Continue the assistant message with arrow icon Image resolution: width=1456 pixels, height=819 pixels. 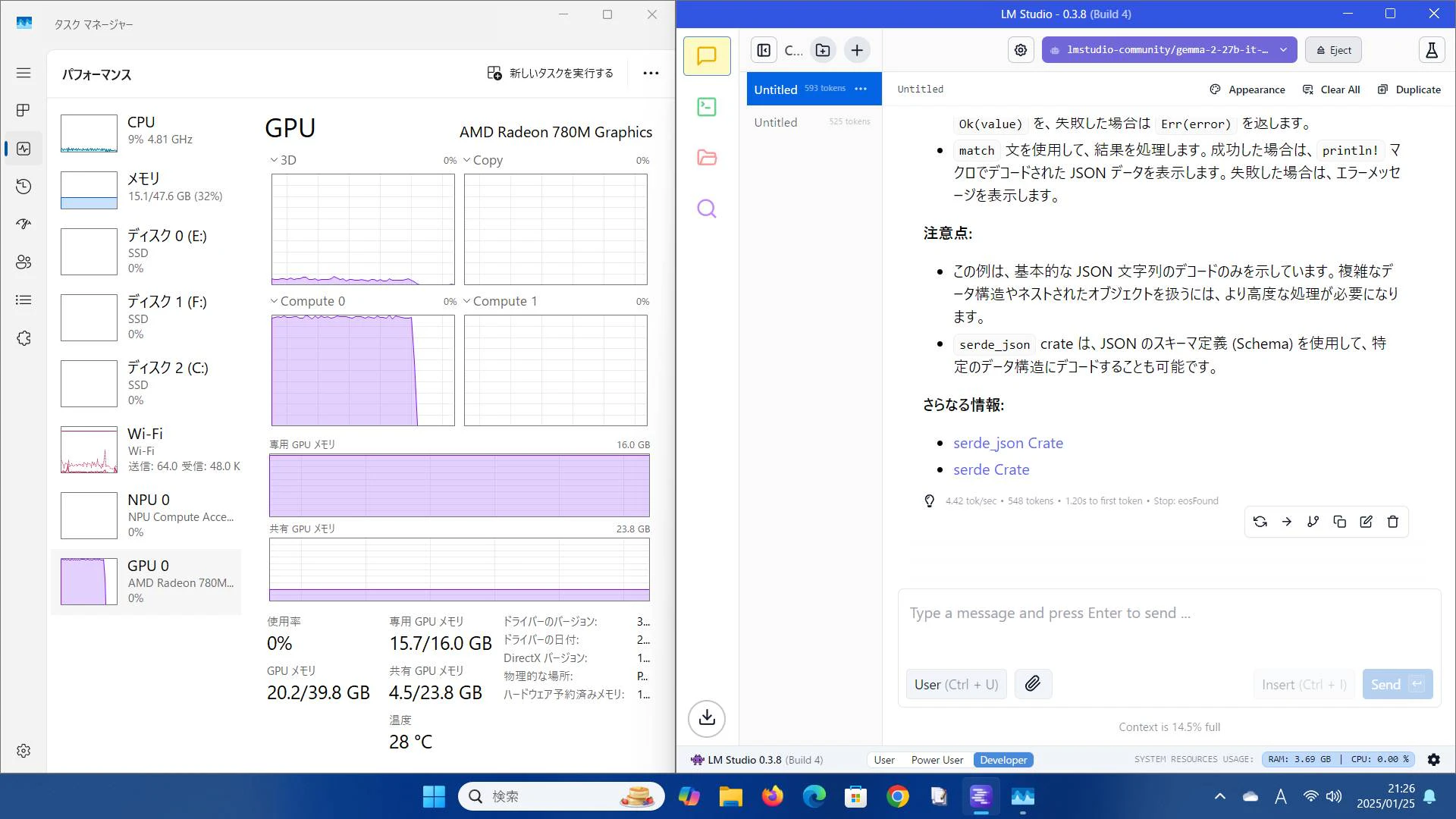[1287, 522]
